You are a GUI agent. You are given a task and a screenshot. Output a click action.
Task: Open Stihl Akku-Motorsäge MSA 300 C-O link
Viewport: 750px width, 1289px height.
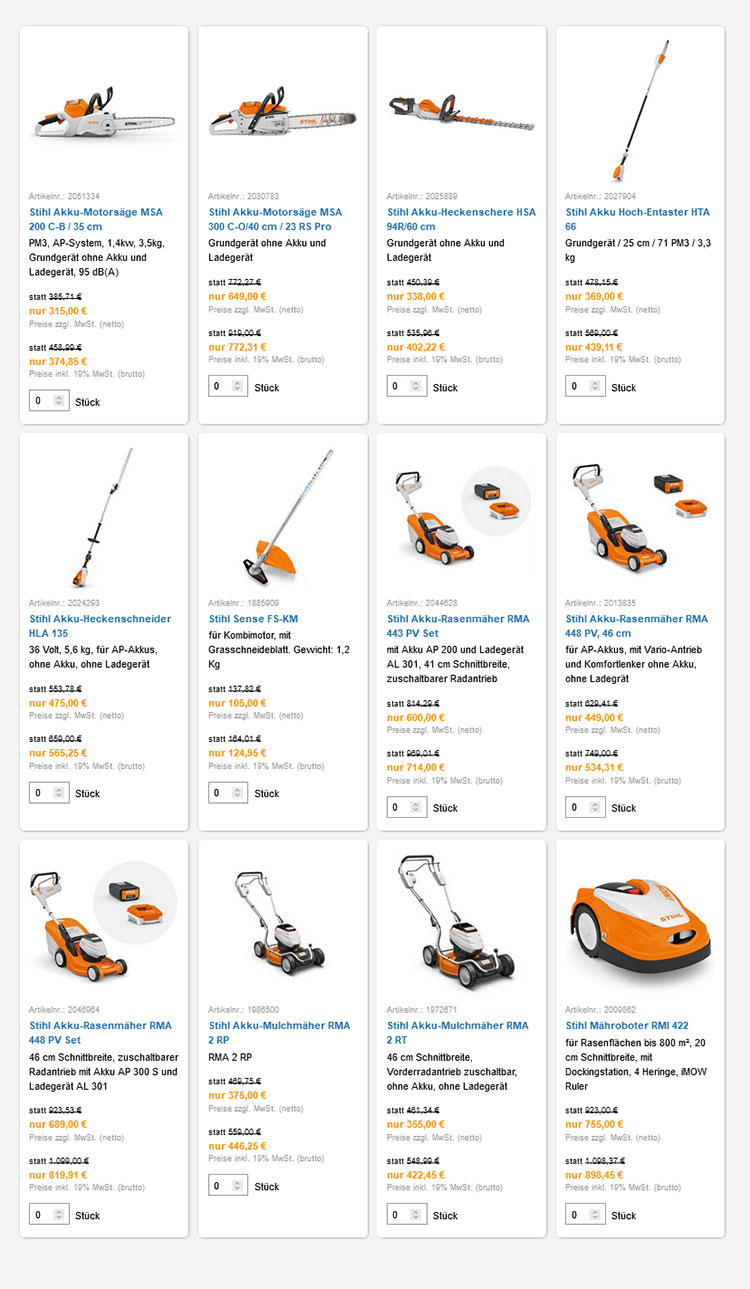pos(275,220)
